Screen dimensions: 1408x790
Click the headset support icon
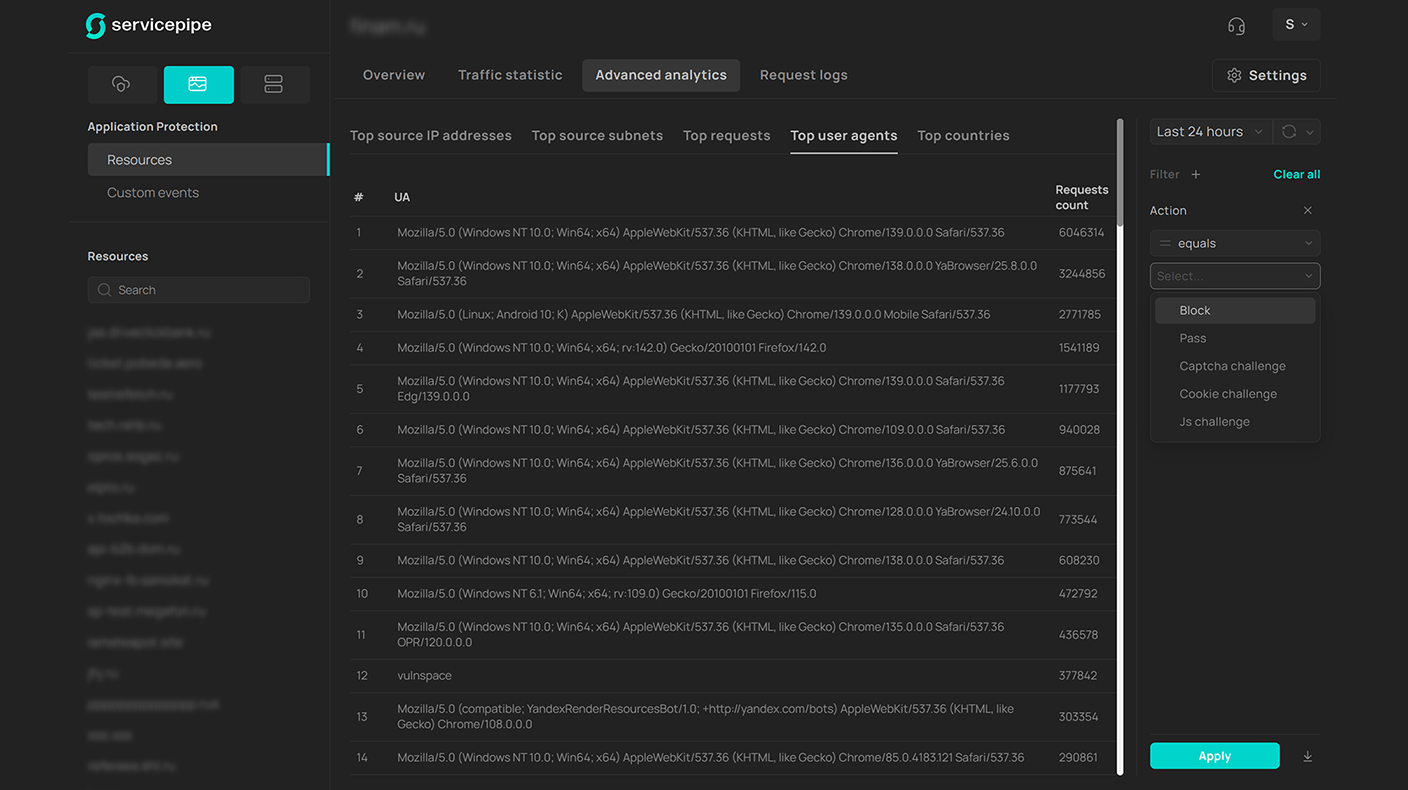click(x=1236, y=26)
